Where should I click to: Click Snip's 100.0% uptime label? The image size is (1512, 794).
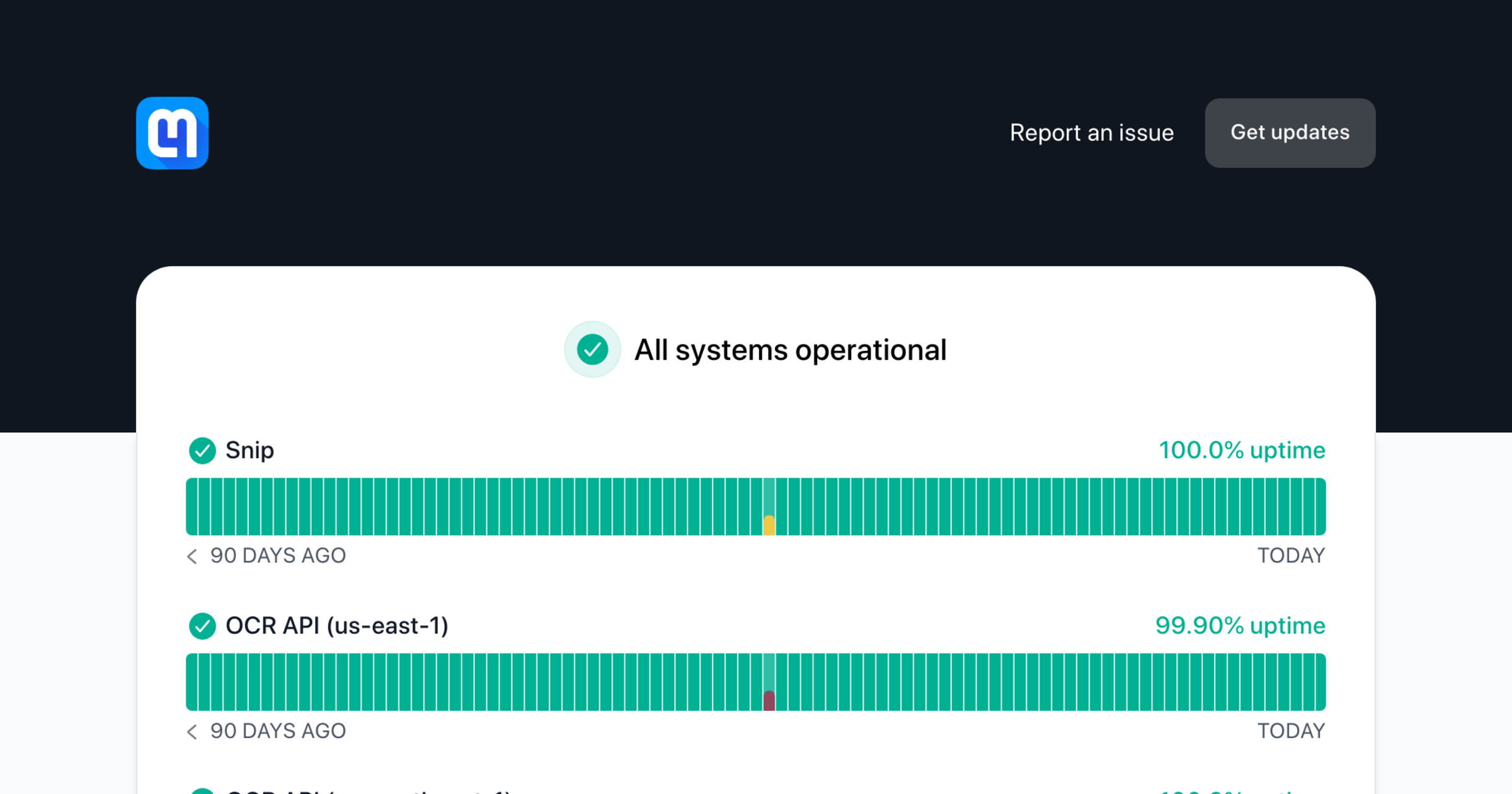[x=1242, y=451]
